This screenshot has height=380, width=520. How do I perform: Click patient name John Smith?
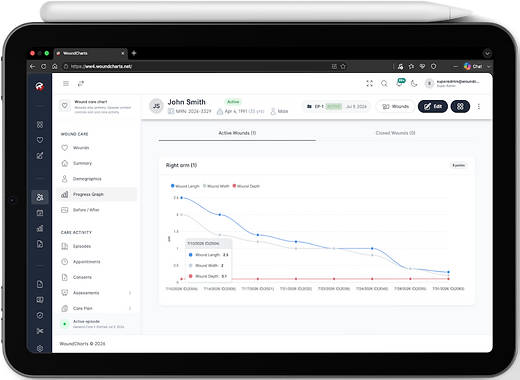(186, 102)
